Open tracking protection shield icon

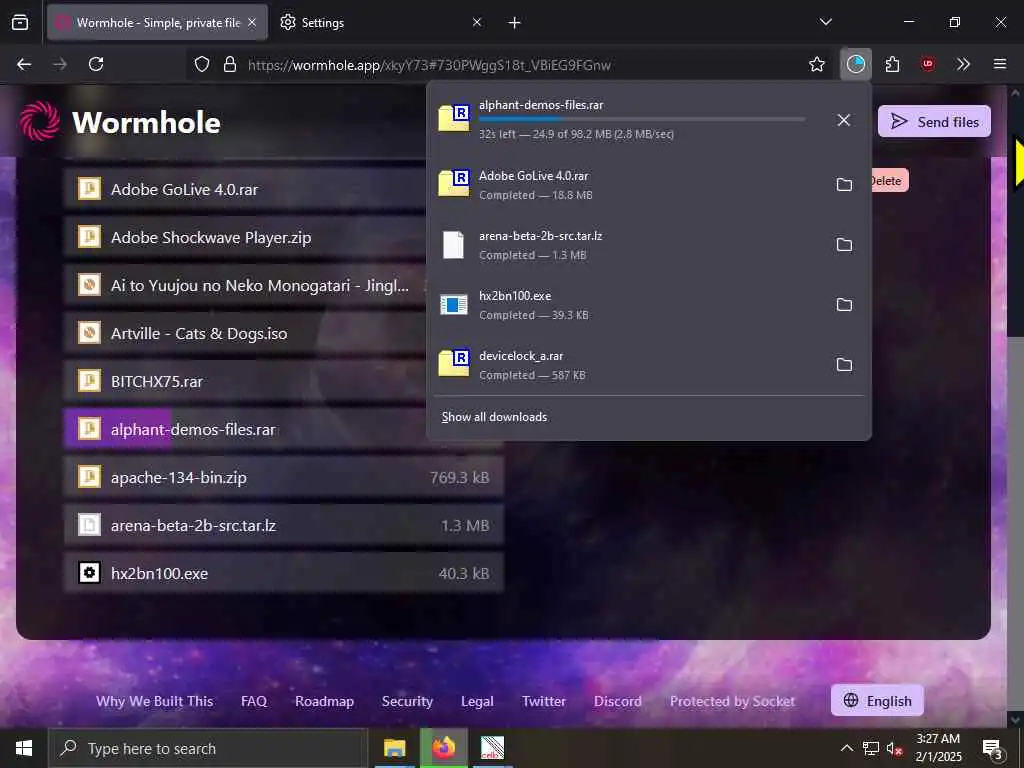pyautogui.click(x=202, y=65)
